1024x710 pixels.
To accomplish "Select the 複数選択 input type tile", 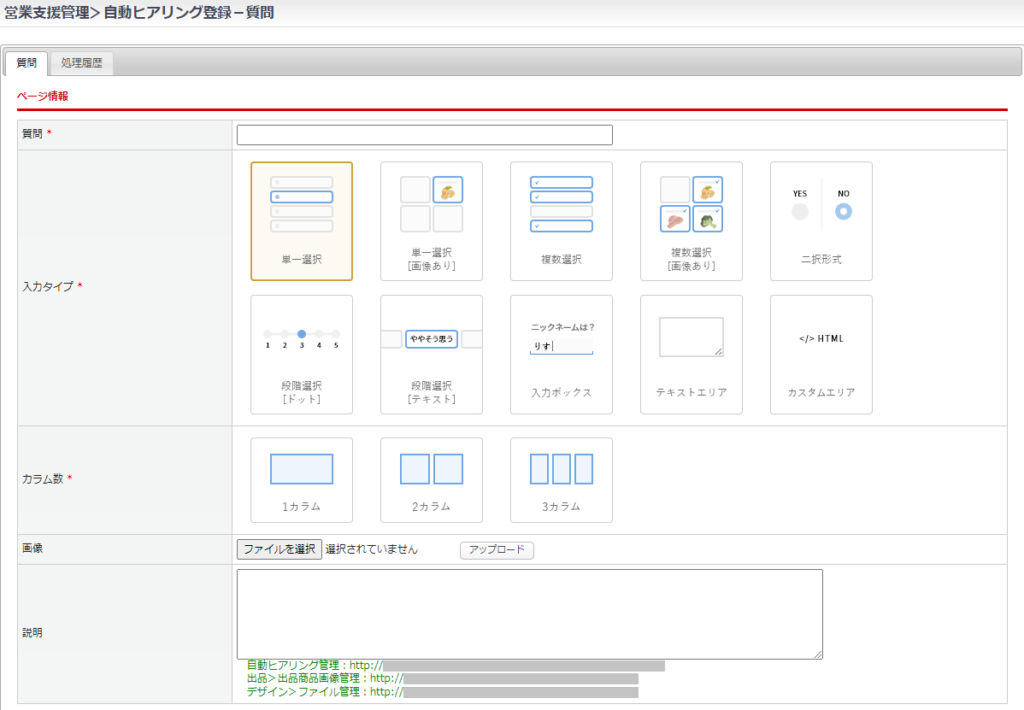I will pos(561,221).
